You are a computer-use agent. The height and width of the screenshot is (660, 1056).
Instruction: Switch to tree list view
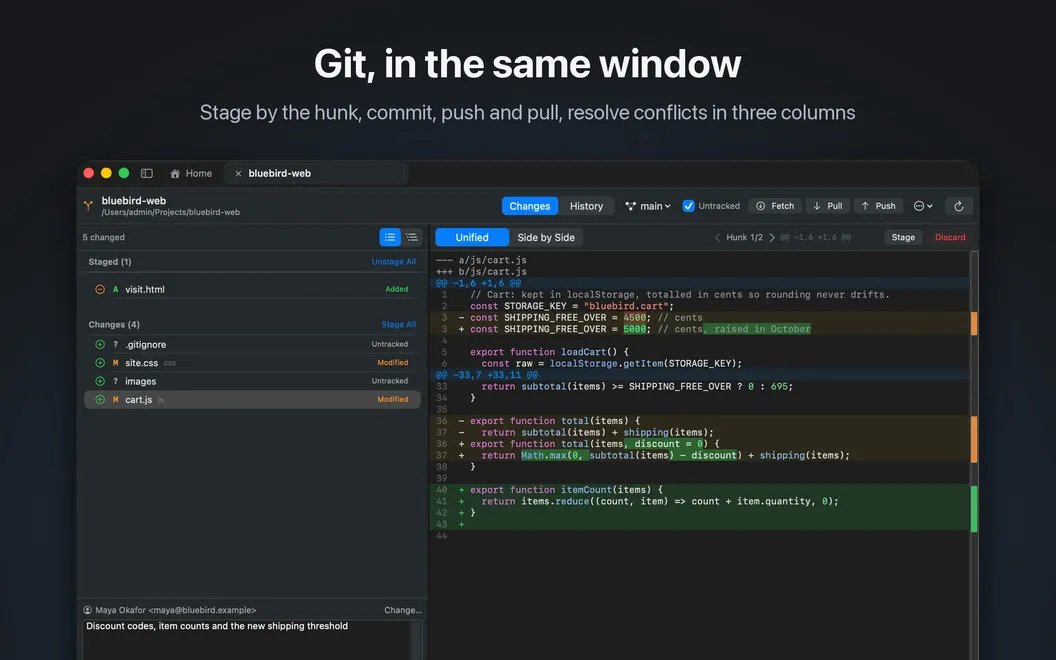[x=411, y=237]
